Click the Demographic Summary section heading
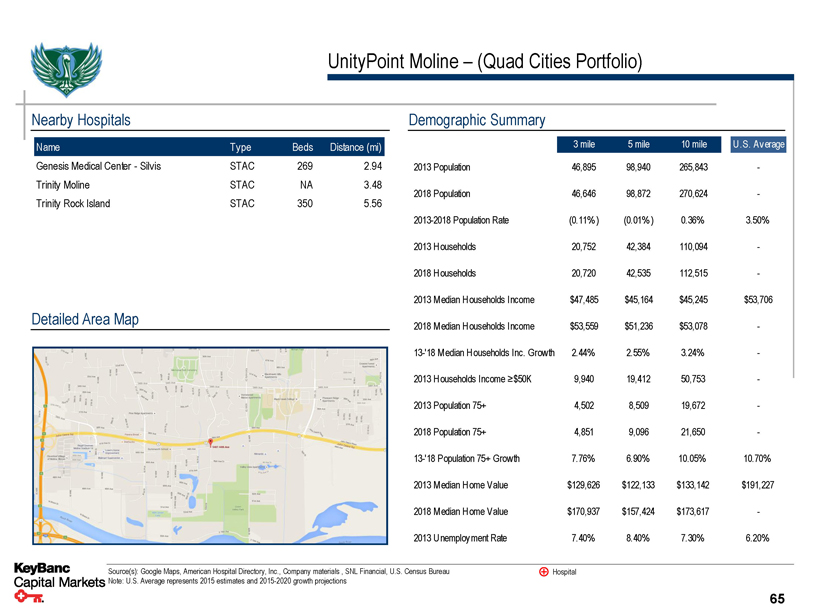The image size is (820, 615). [x=477, y=120]
